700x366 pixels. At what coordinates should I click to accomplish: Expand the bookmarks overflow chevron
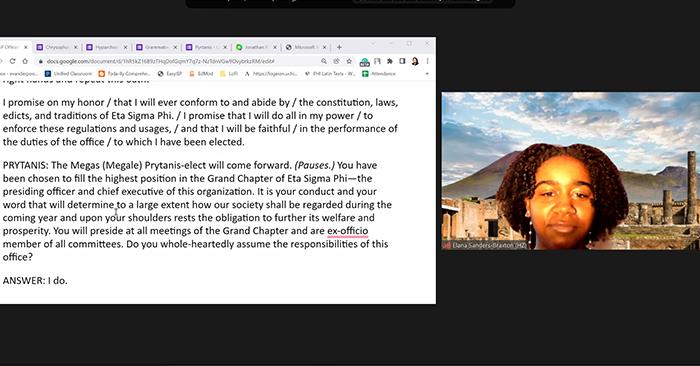click(x=427, y=74)
